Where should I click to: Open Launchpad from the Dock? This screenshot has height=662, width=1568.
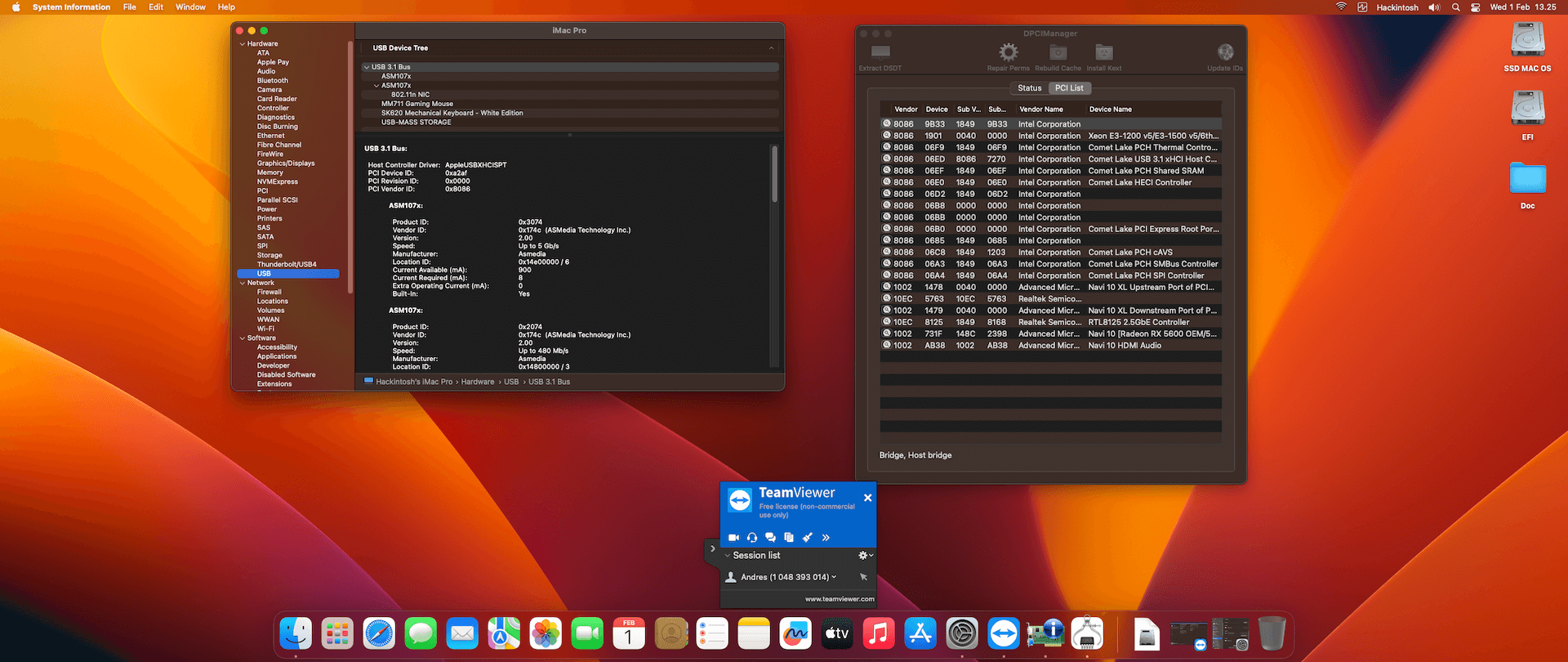[337, 633]
